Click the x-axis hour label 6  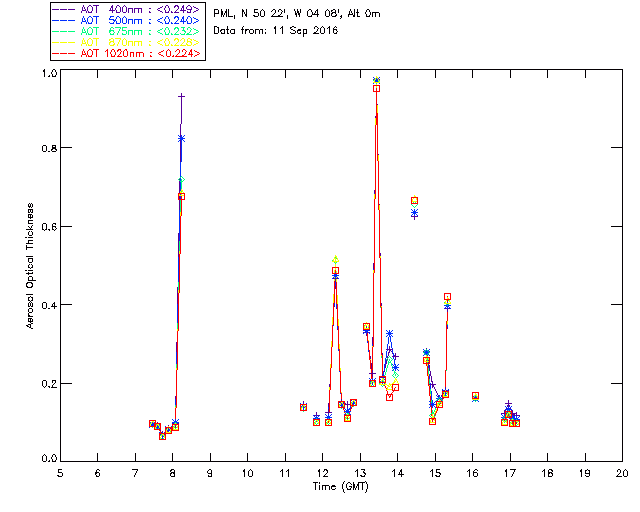98,473
